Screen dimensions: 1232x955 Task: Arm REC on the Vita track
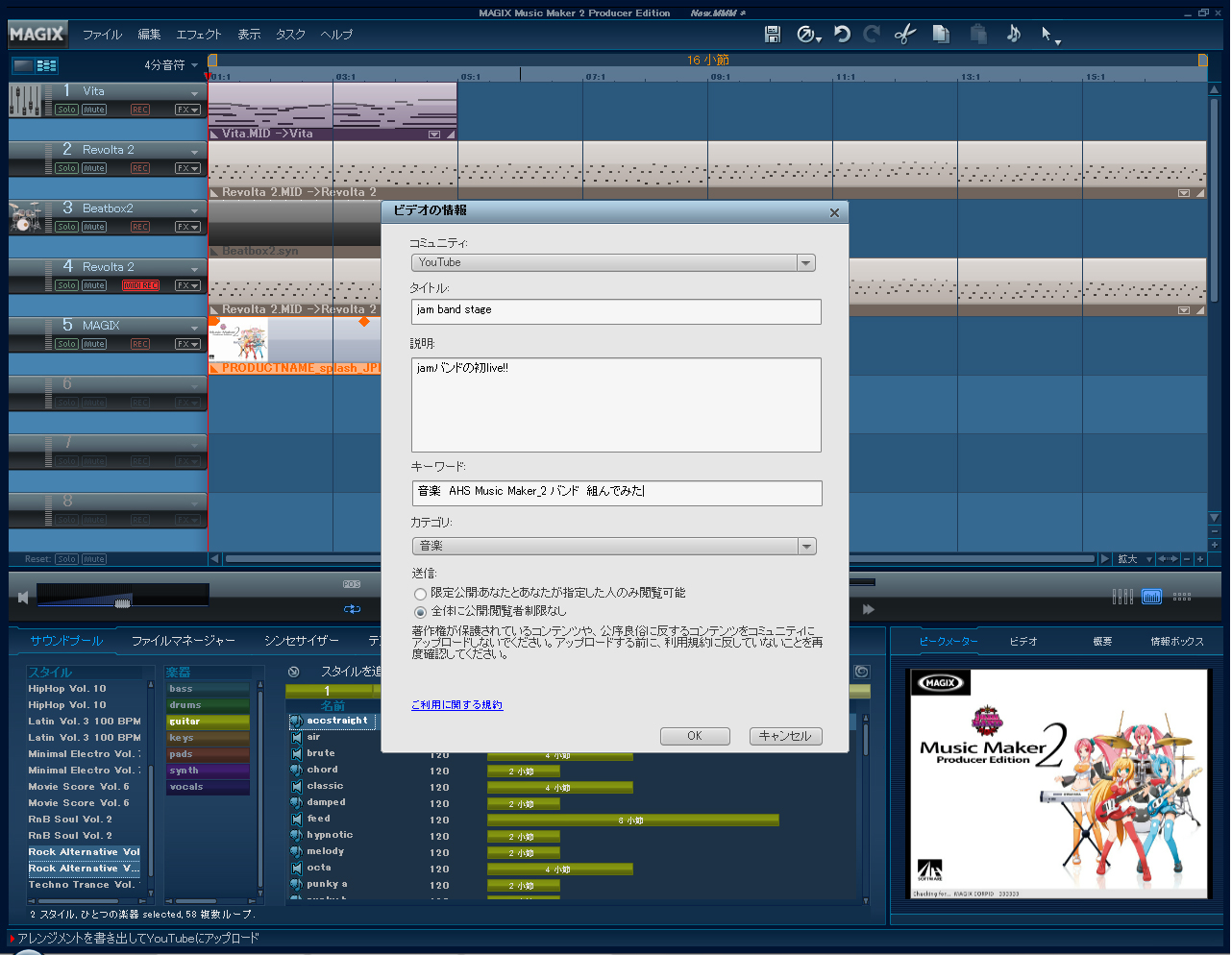click(x=140, y=110)
